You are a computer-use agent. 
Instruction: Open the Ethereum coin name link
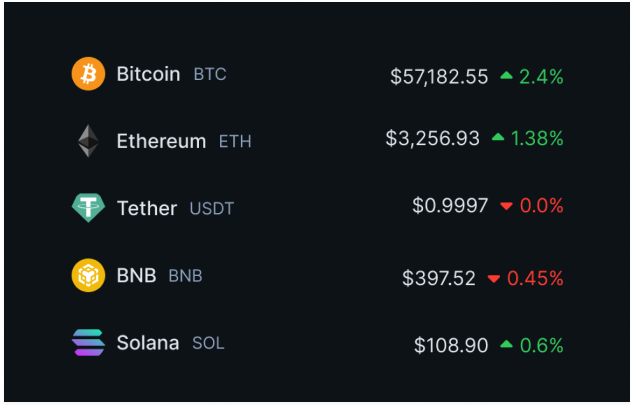pos(161,141)
